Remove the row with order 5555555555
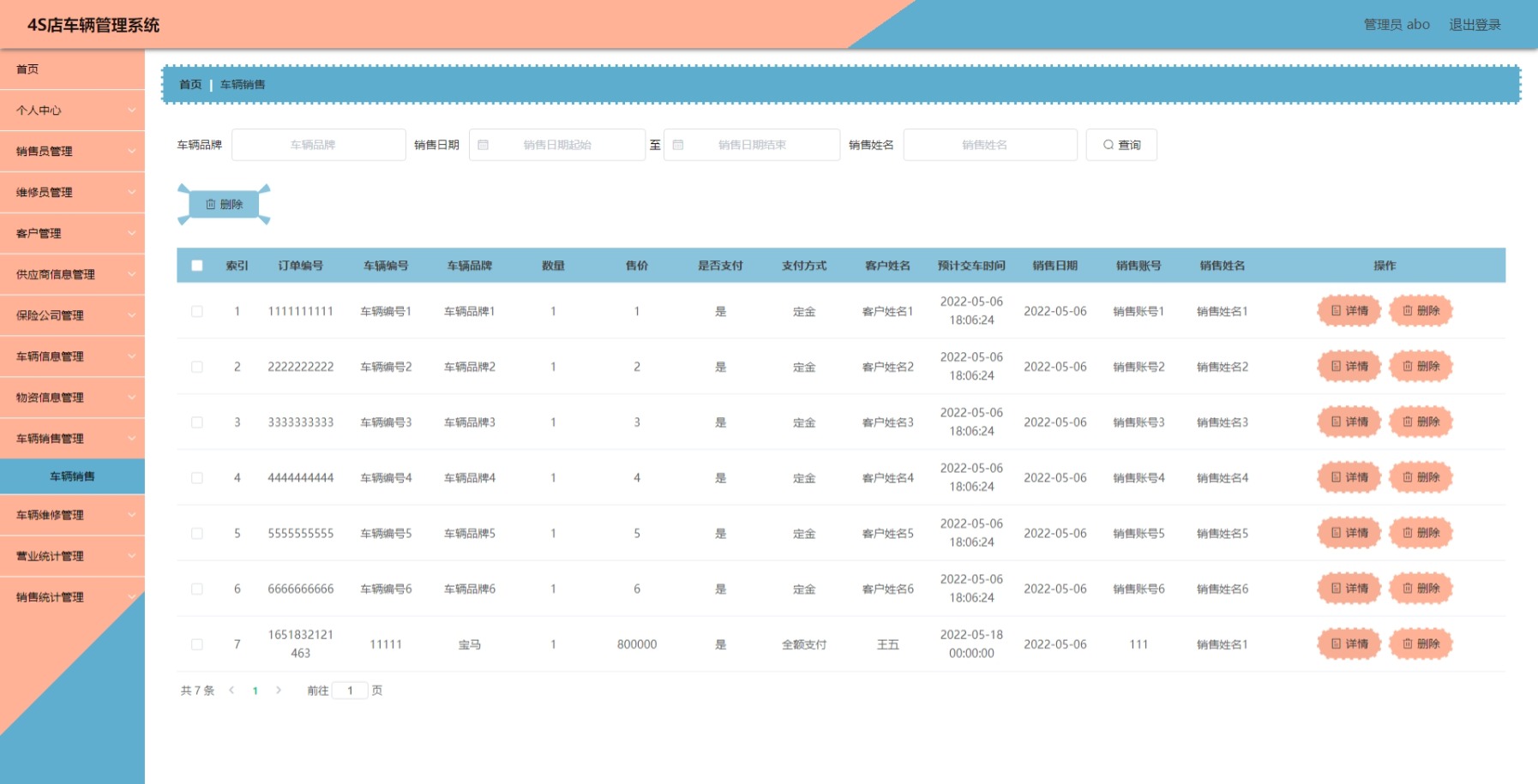This screenshot has height=784, width=1538. pos(1421,533)
